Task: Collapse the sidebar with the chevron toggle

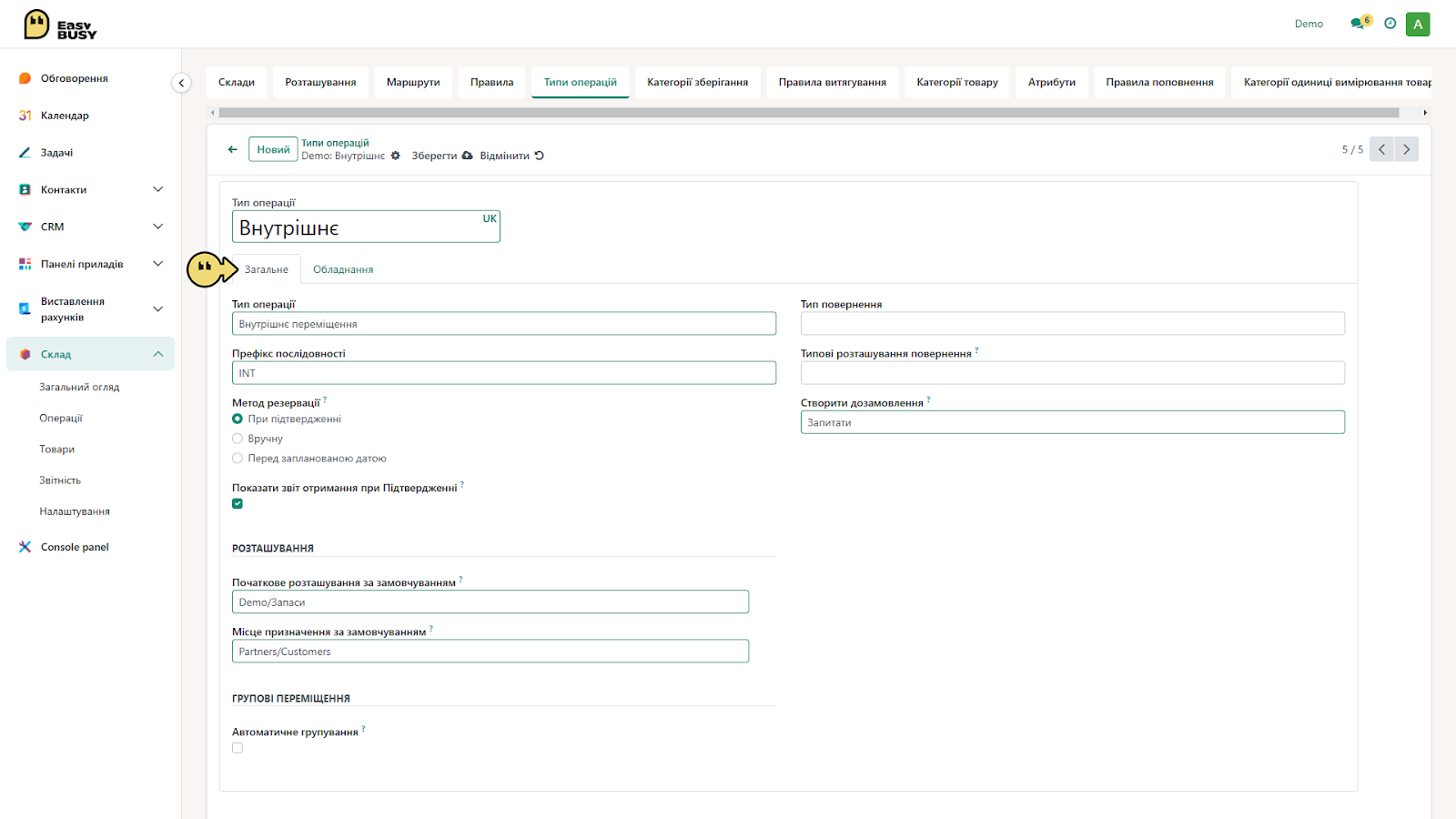Action: click(181, 83)
